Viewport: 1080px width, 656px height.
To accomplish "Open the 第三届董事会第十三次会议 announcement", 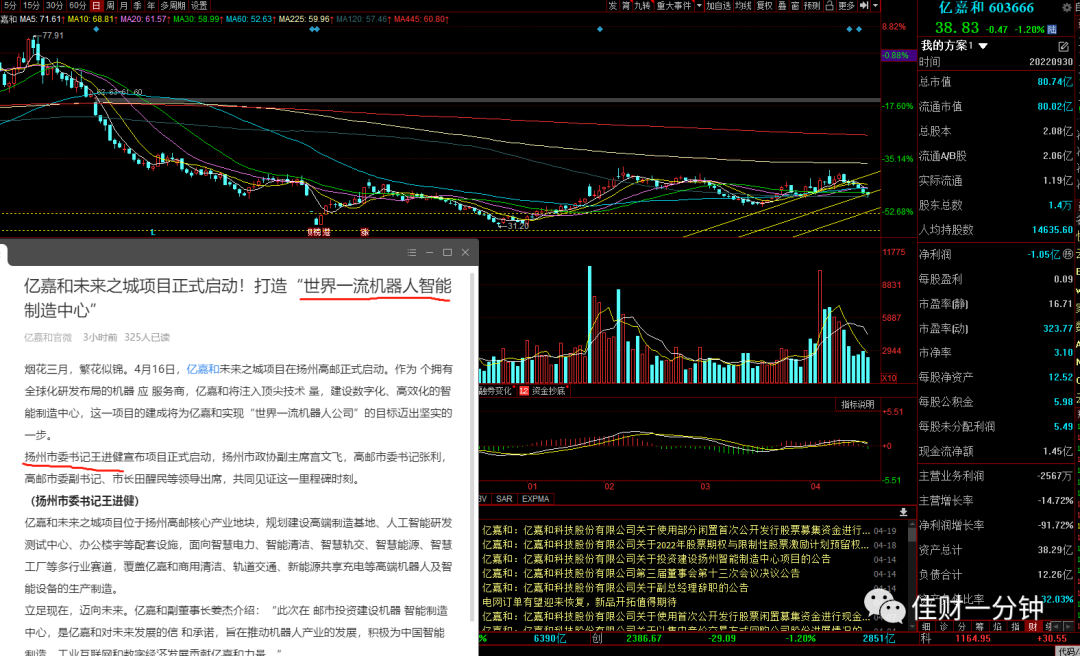I will pyautogui.click(x=641, y=573).
